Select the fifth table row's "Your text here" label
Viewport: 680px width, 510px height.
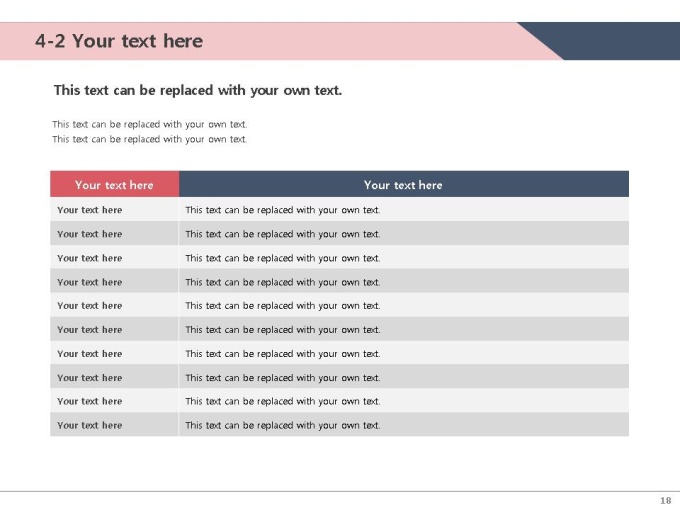click(90, 306)
